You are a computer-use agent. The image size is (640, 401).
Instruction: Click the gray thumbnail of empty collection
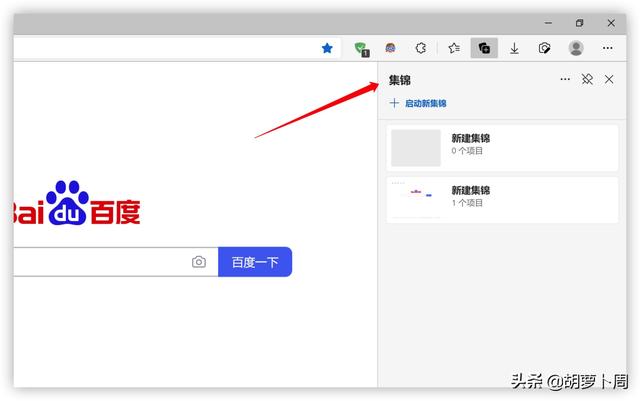416,148
